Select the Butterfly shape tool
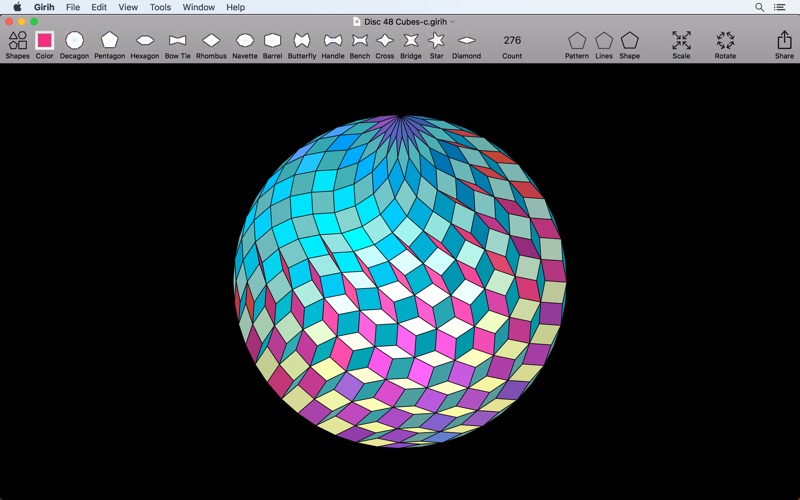The width and height of the screenshot is (800, 500). point(302,41)
